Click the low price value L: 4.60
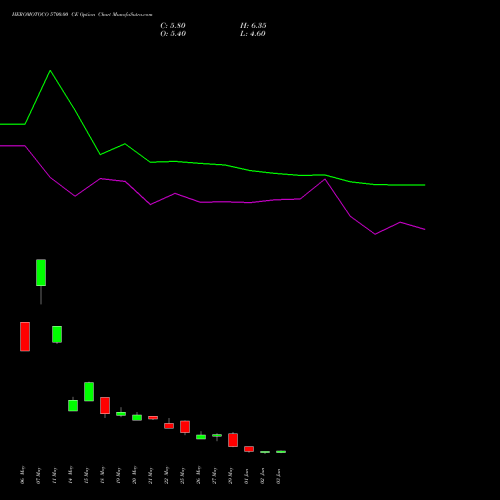The height and width of the screenshot is (500, 500). point(253,34)
